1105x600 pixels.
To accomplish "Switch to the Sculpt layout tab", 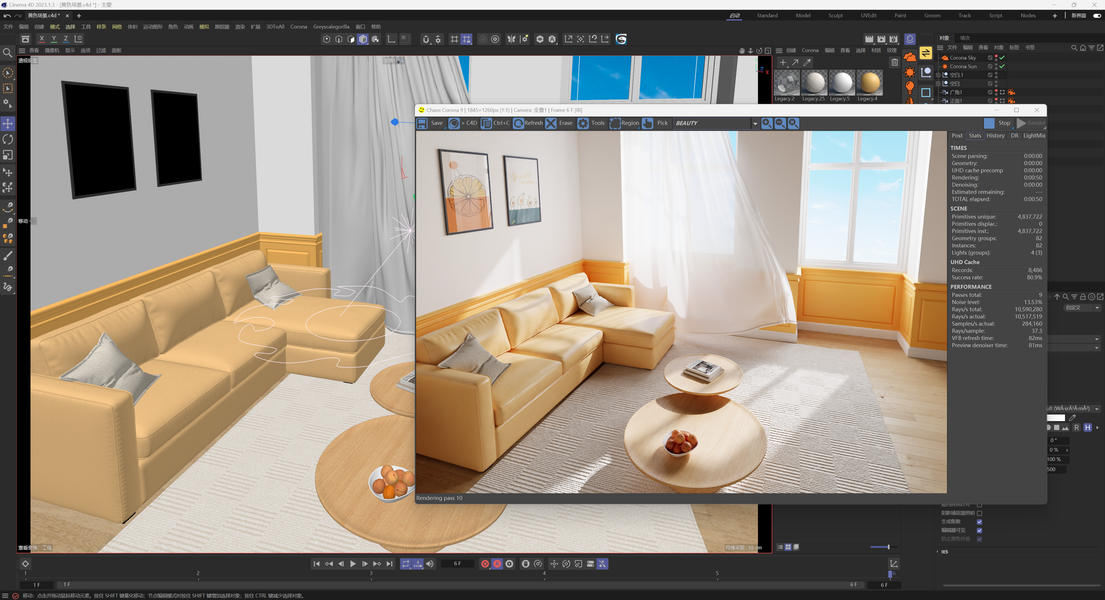I will click(x=835, y=16).
